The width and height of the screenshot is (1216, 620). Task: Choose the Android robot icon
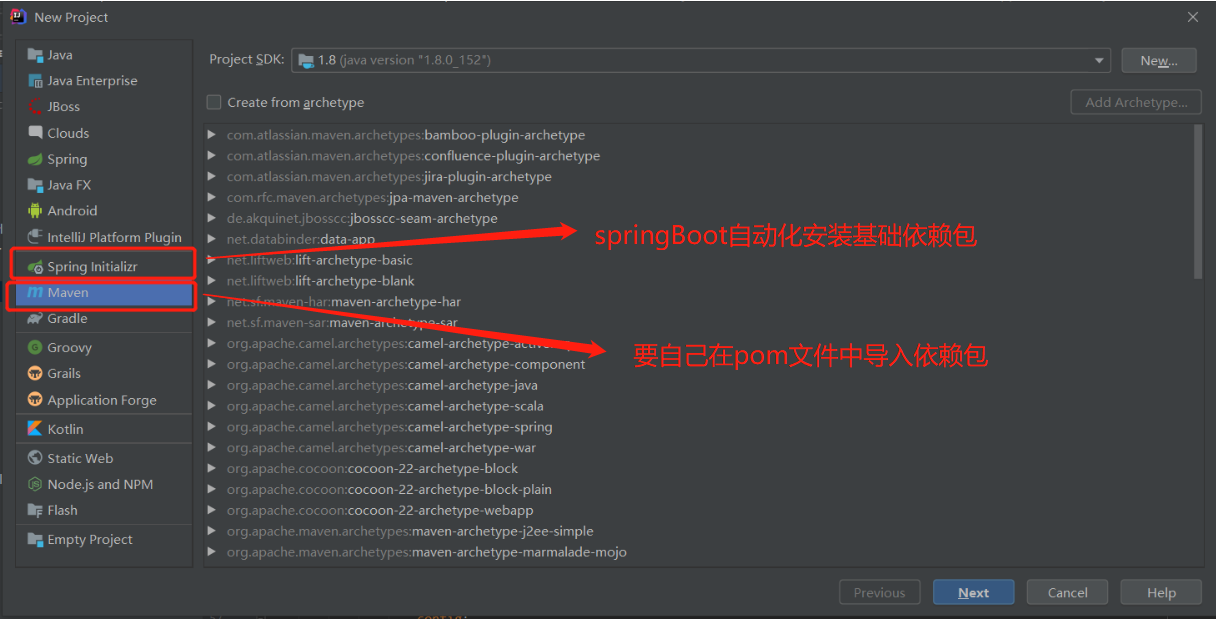tap(36, 211)
